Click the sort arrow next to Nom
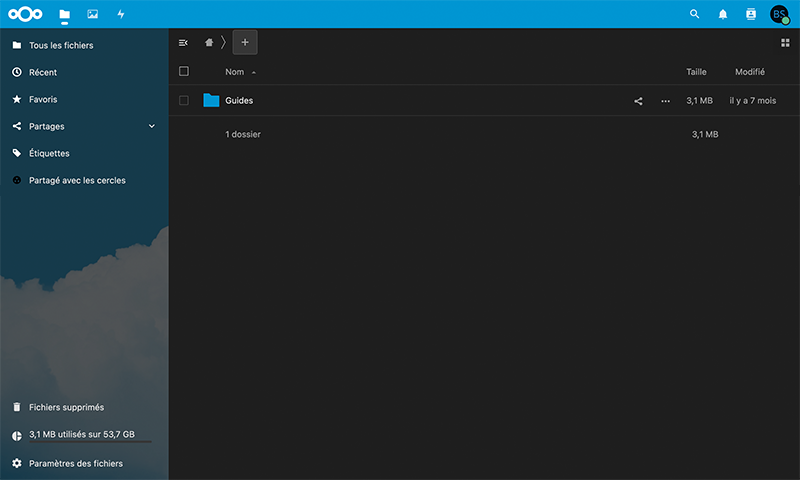This screenshot has width=800, height=480. 254,72
